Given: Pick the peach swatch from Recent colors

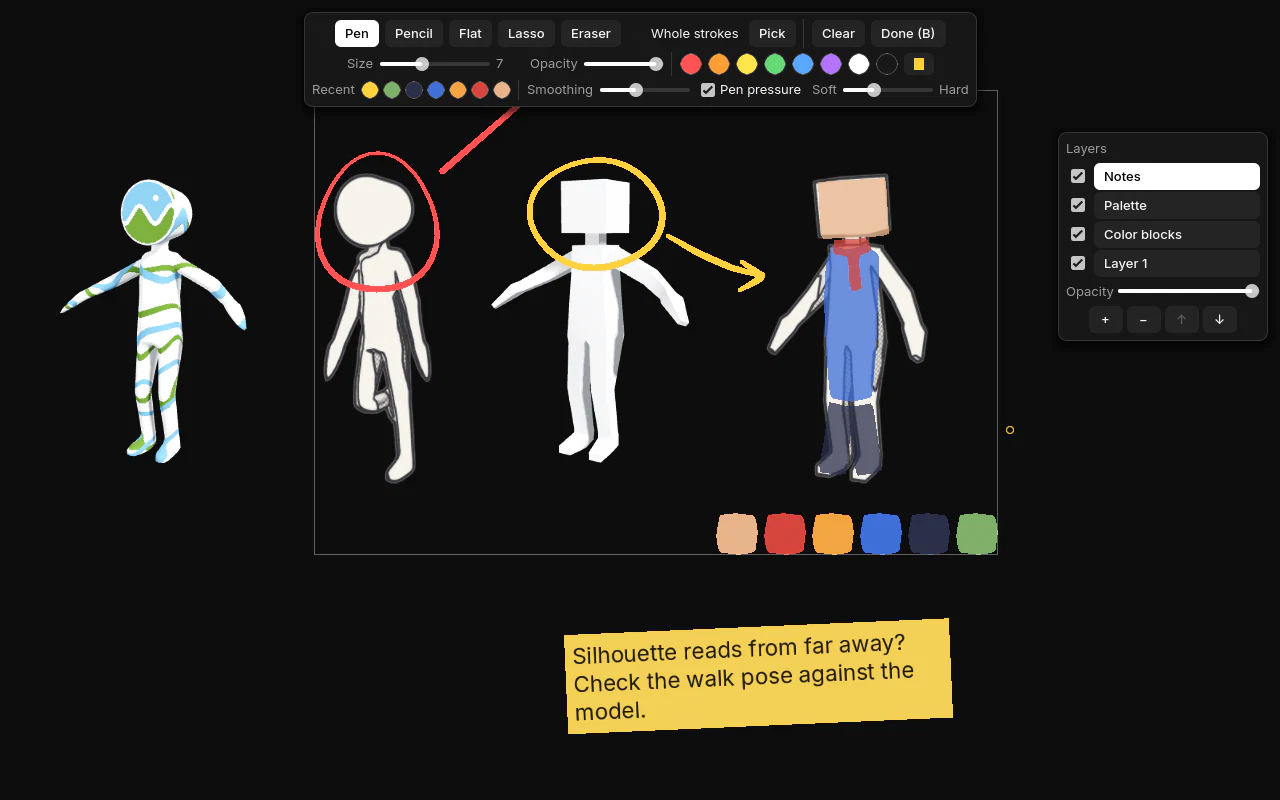Looking at the screenshot, I should click(502, 90).
